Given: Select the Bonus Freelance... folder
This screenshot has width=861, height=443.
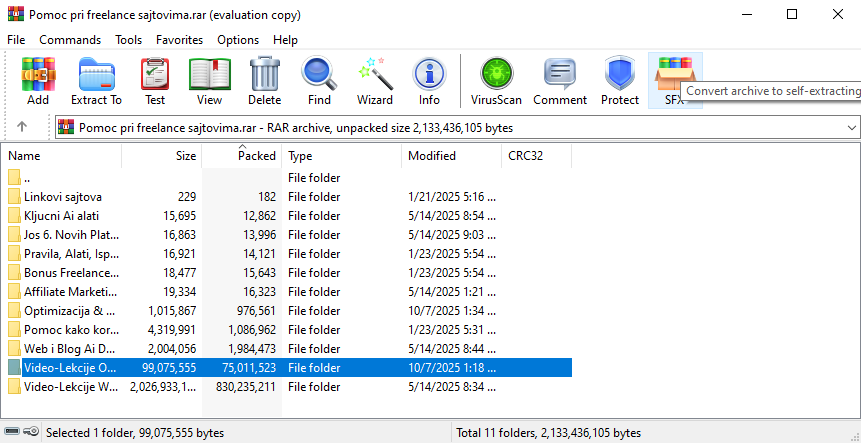Looking at the screenshot, I should click(71, 273).
